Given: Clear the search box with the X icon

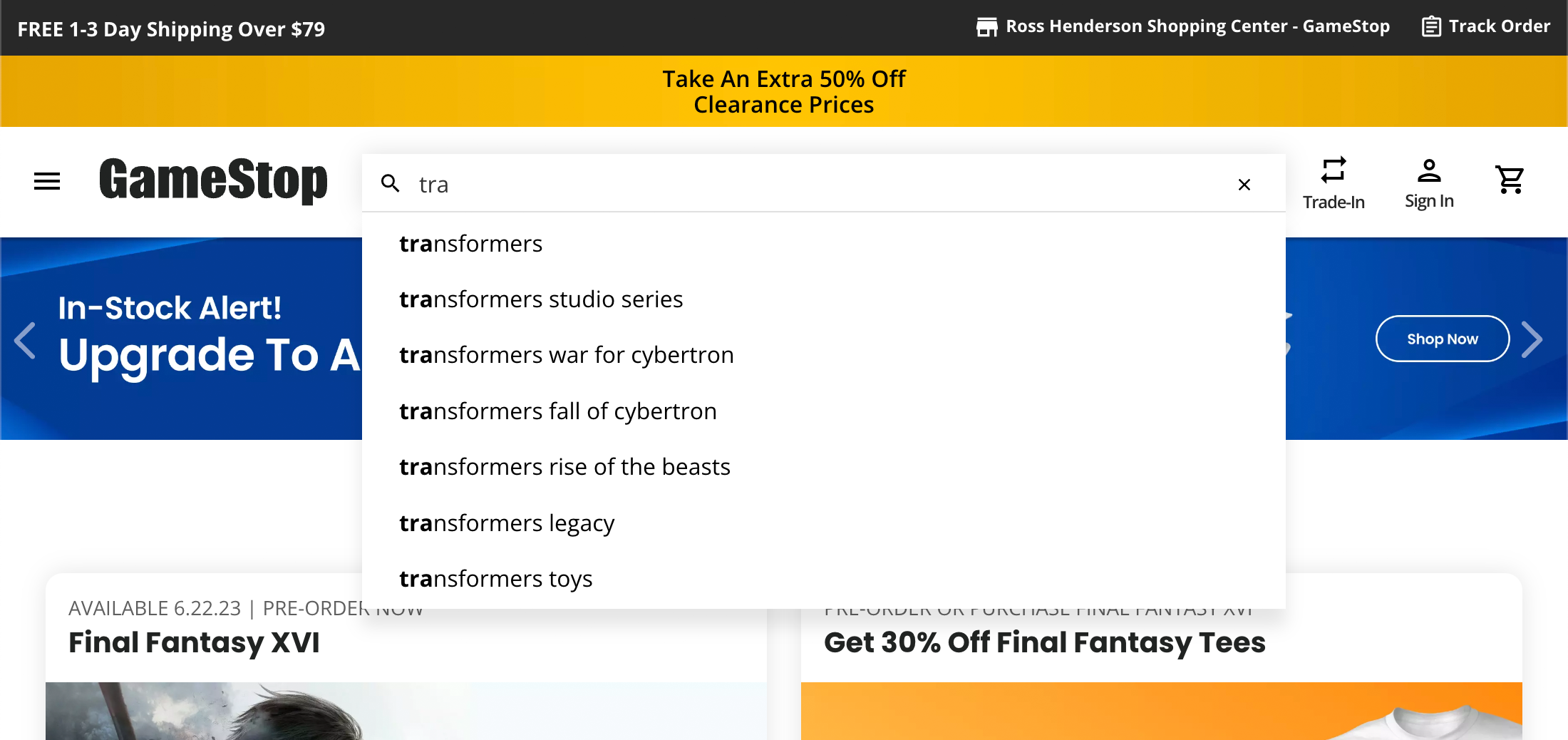Looking at the screenshot, I should (1244, 184).
